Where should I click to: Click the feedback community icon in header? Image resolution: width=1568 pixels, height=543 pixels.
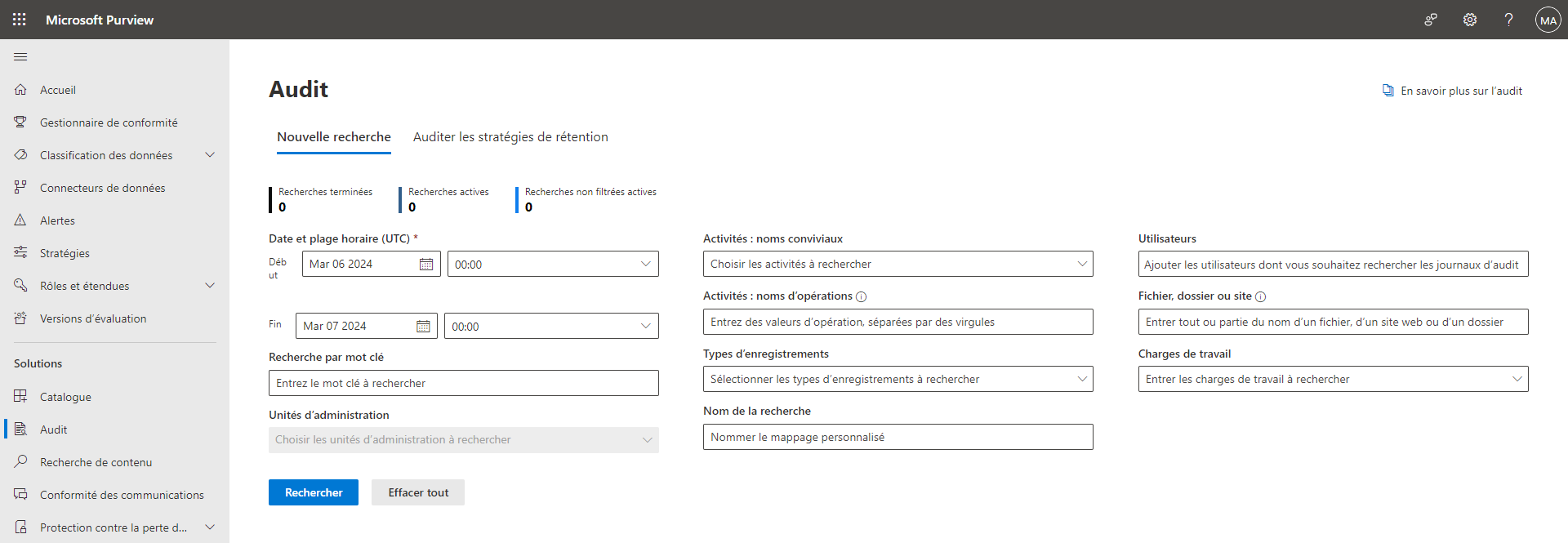[1431, 20]
